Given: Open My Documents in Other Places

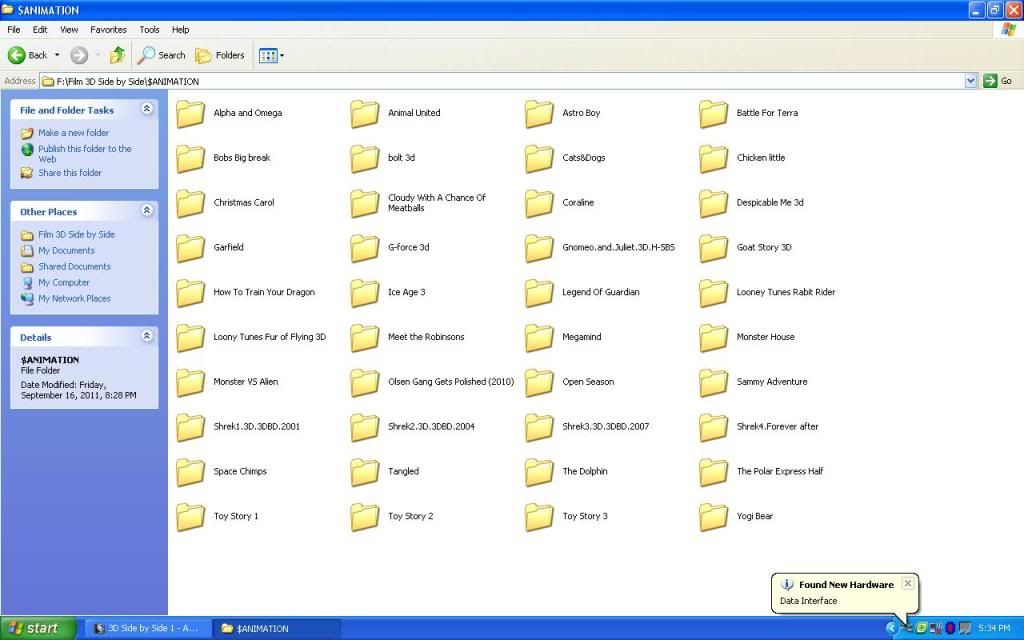Looking at the screenshot, I should (x=66, y=251).
